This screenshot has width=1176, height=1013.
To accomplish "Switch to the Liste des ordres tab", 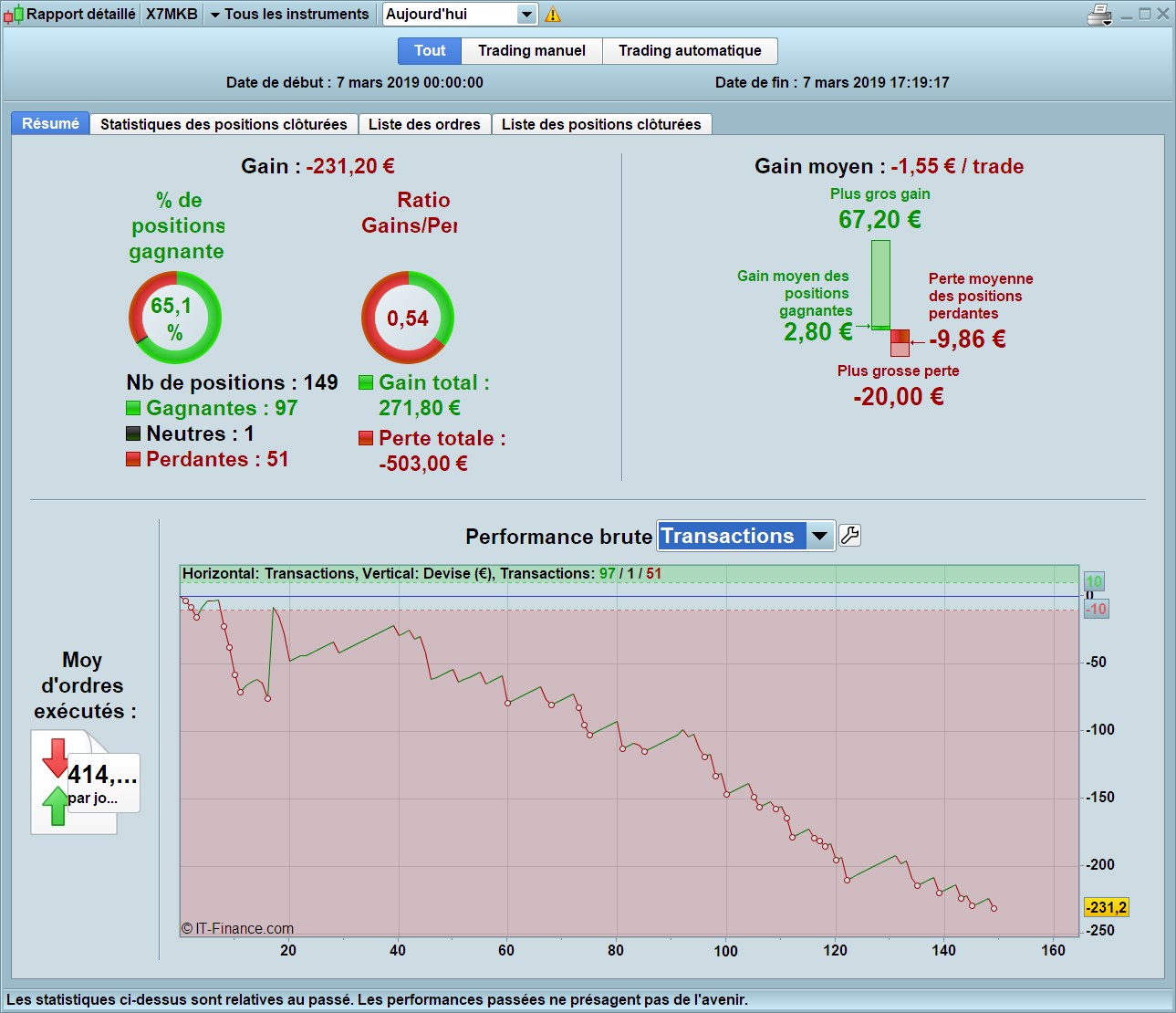I will pos(424,124).
